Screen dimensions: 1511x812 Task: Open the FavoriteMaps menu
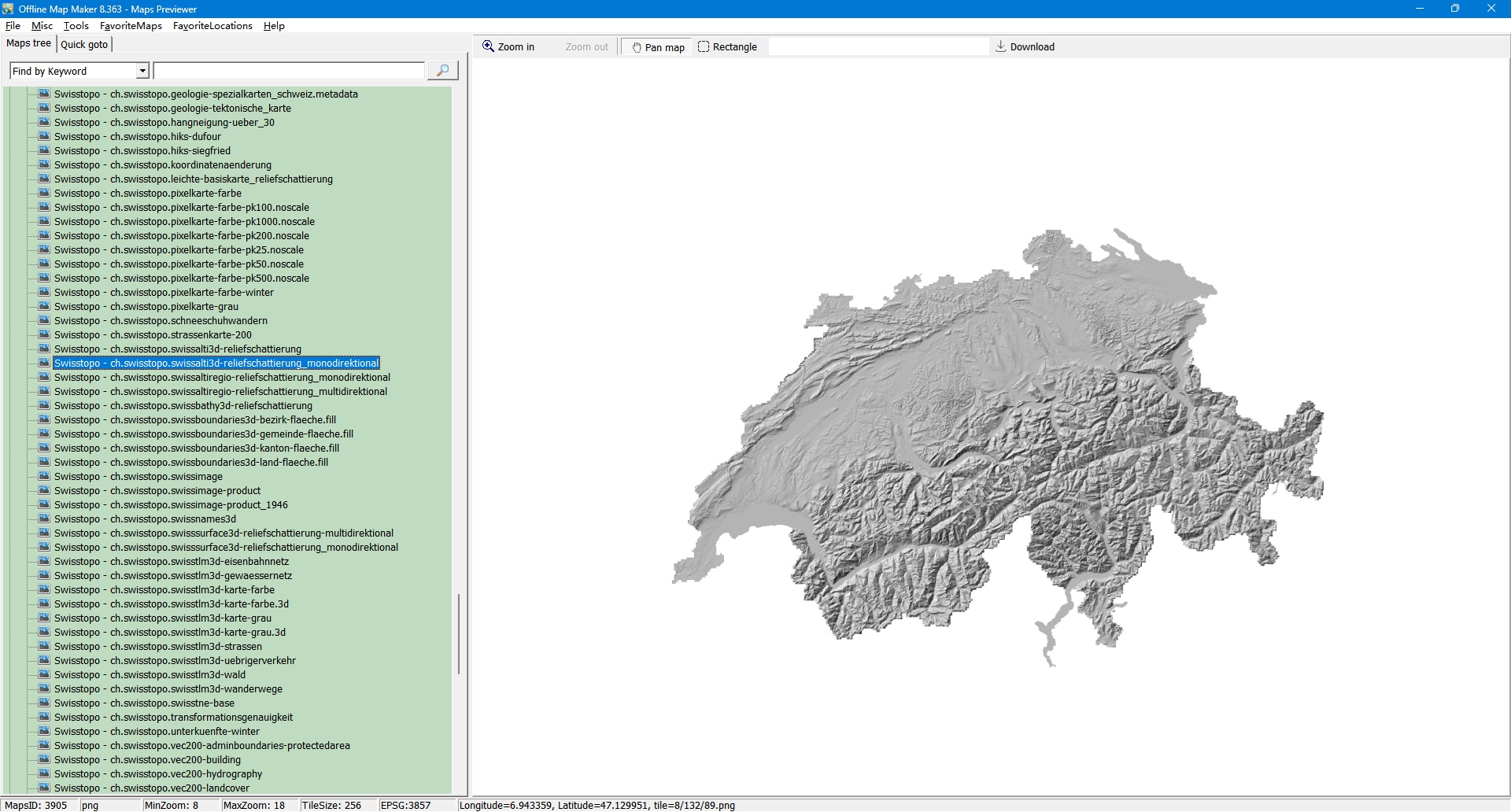131,26
